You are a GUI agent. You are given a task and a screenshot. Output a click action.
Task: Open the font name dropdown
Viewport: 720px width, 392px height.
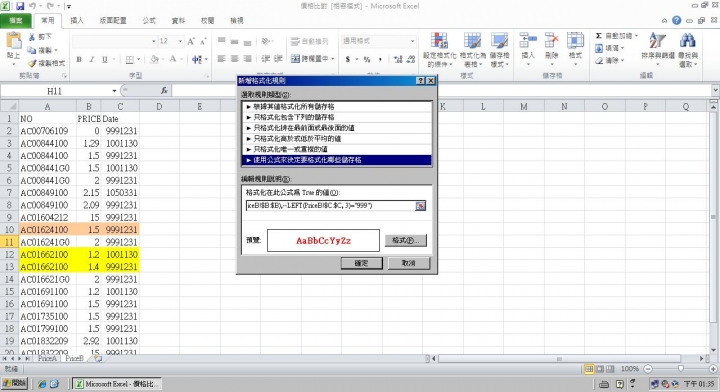pyautogui.click(x=154, y=41)
